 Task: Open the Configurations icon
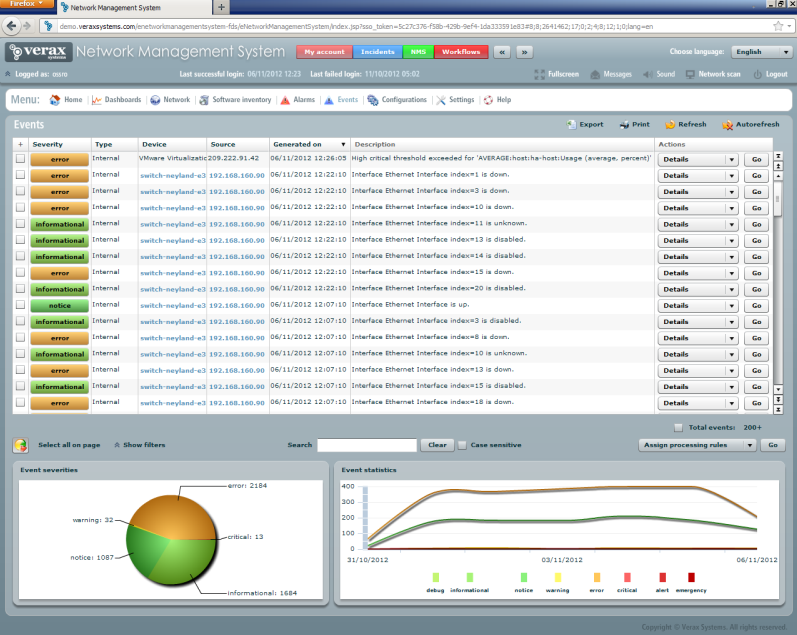373,100
